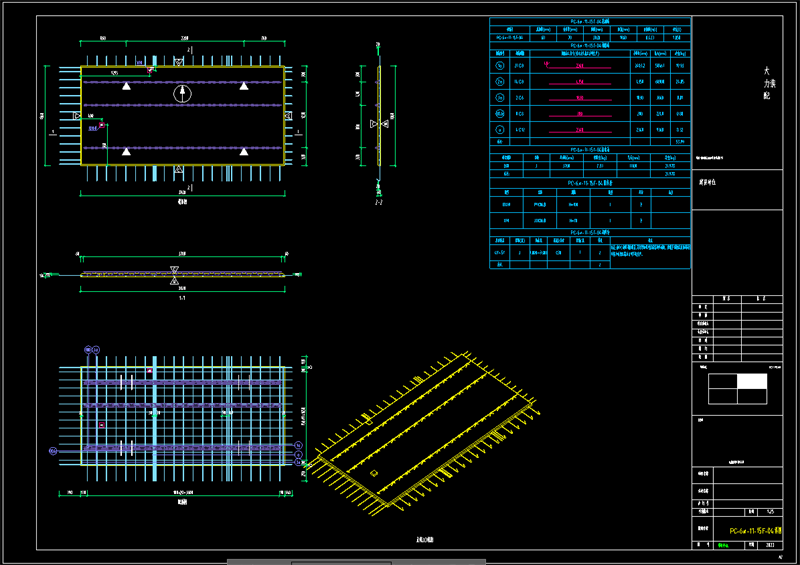
Task: Click the right section-cut triangle on the plan view
Action: 288,116
